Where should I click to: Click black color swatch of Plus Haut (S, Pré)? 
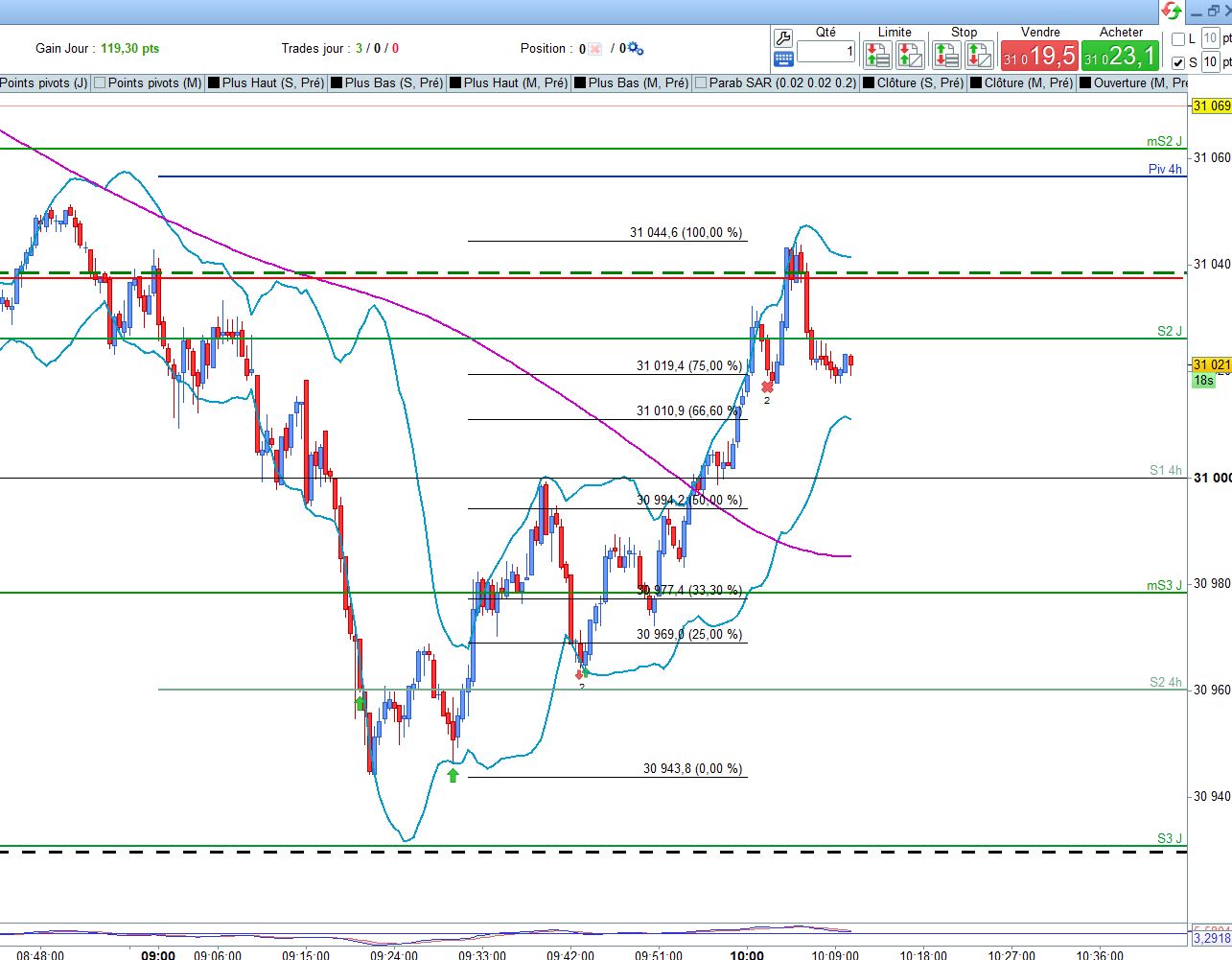[214, 83]
